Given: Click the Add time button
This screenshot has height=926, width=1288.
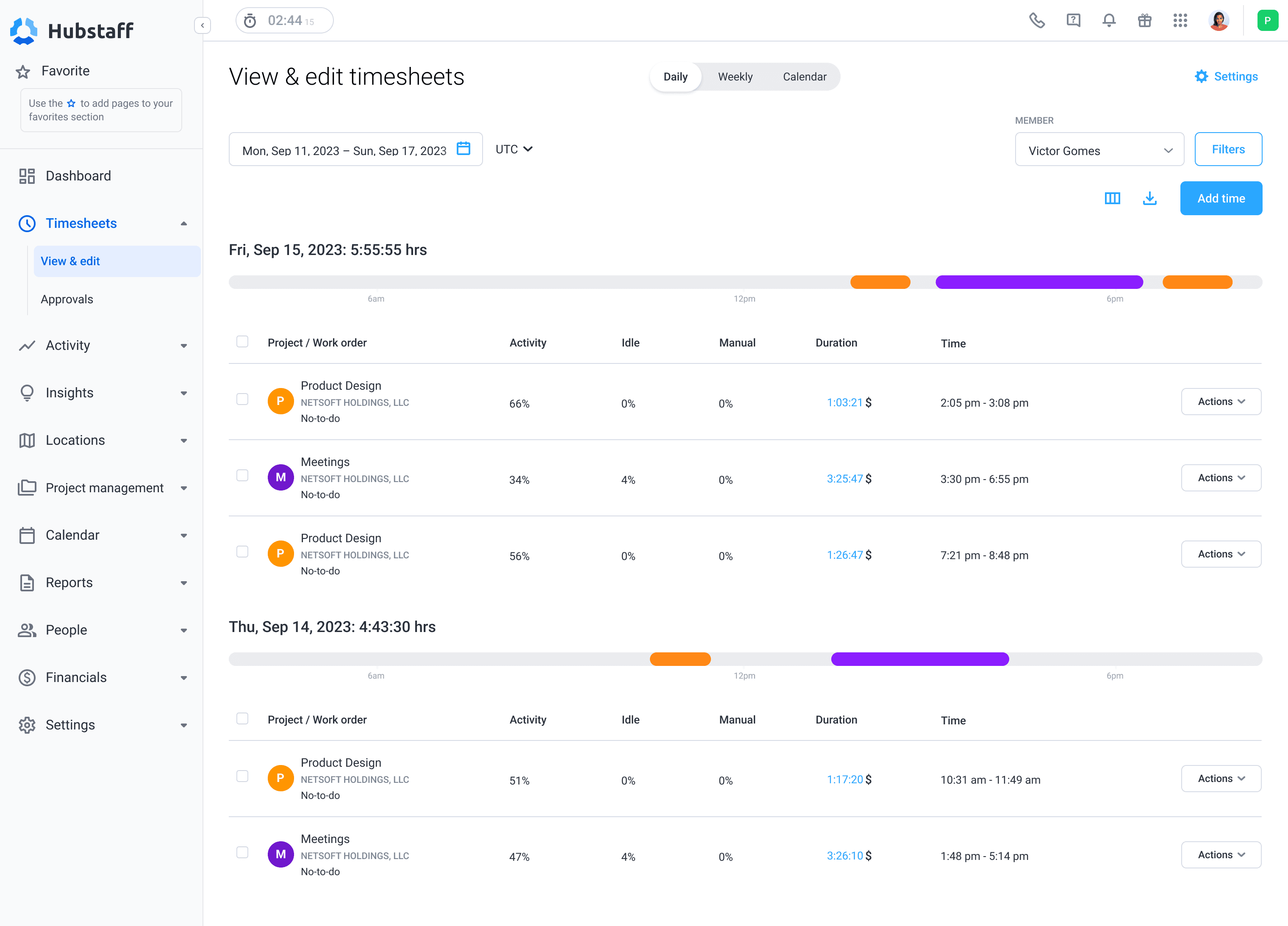Looking at the screenshot, I should (1221, 198).
